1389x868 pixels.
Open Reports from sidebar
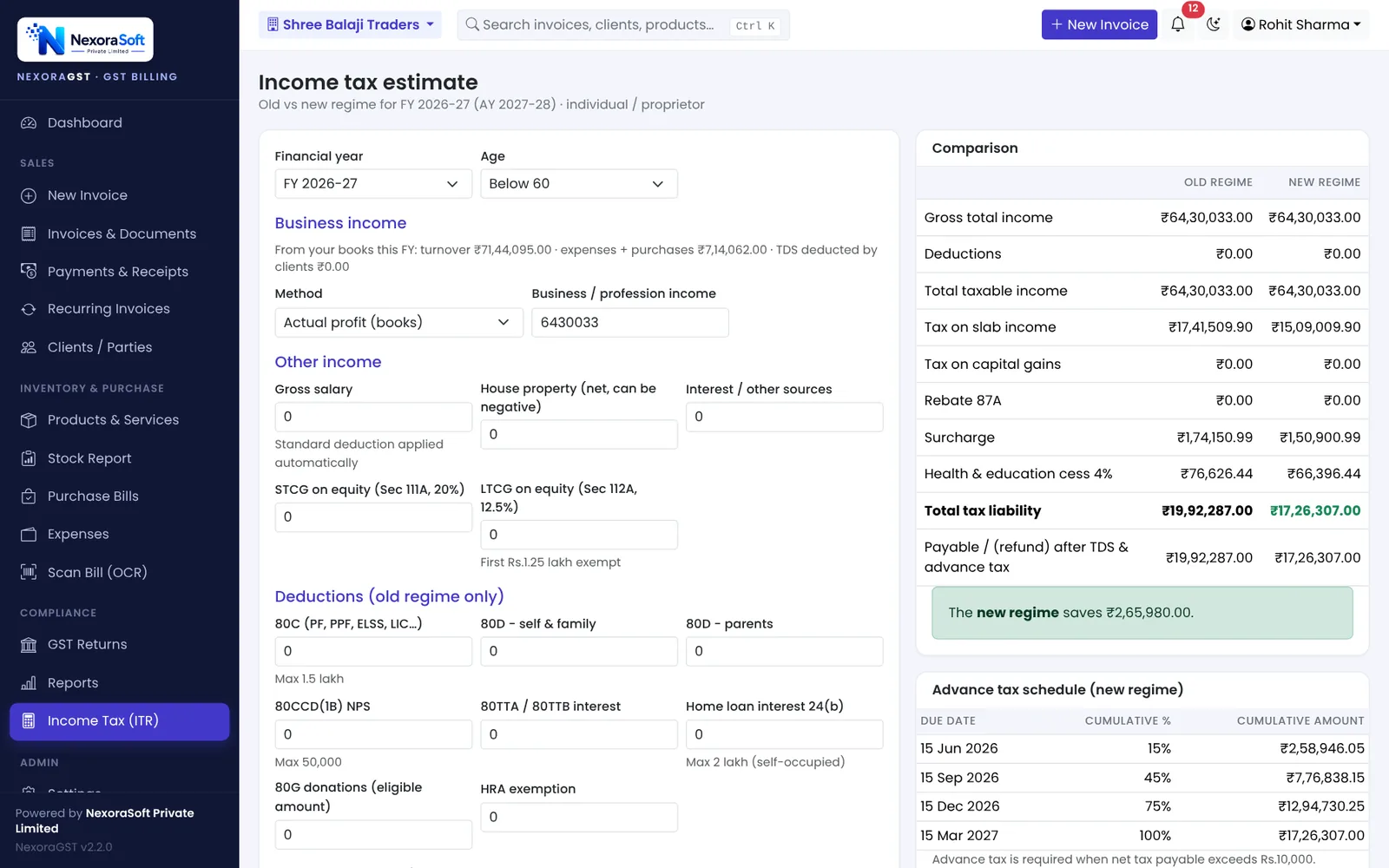click(x=120, y=683)
